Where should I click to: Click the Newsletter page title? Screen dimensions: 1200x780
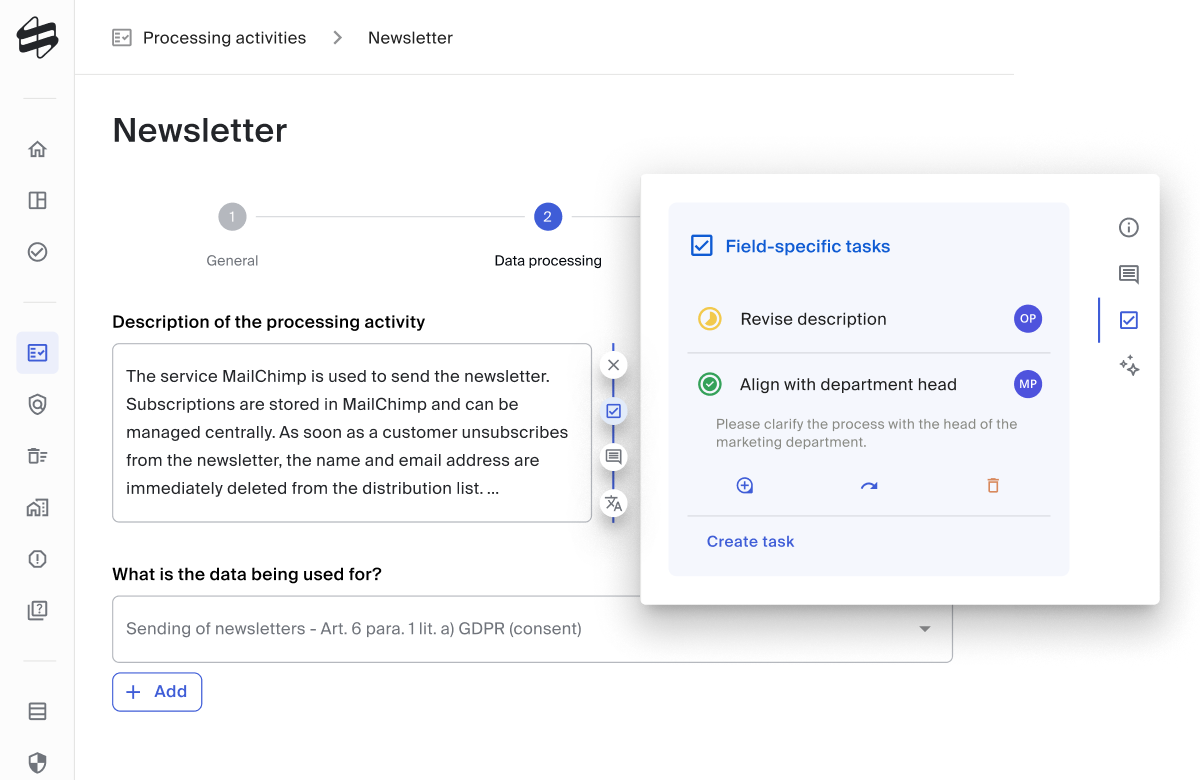click(200, 130)
